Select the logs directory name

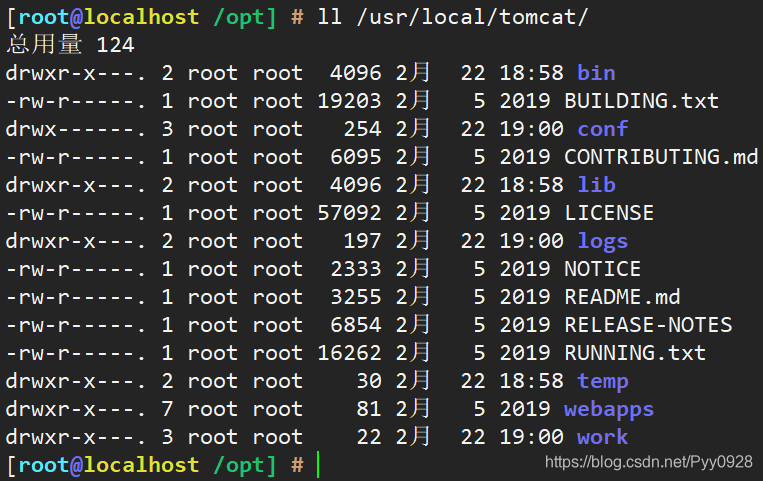[x=602, y=241]
